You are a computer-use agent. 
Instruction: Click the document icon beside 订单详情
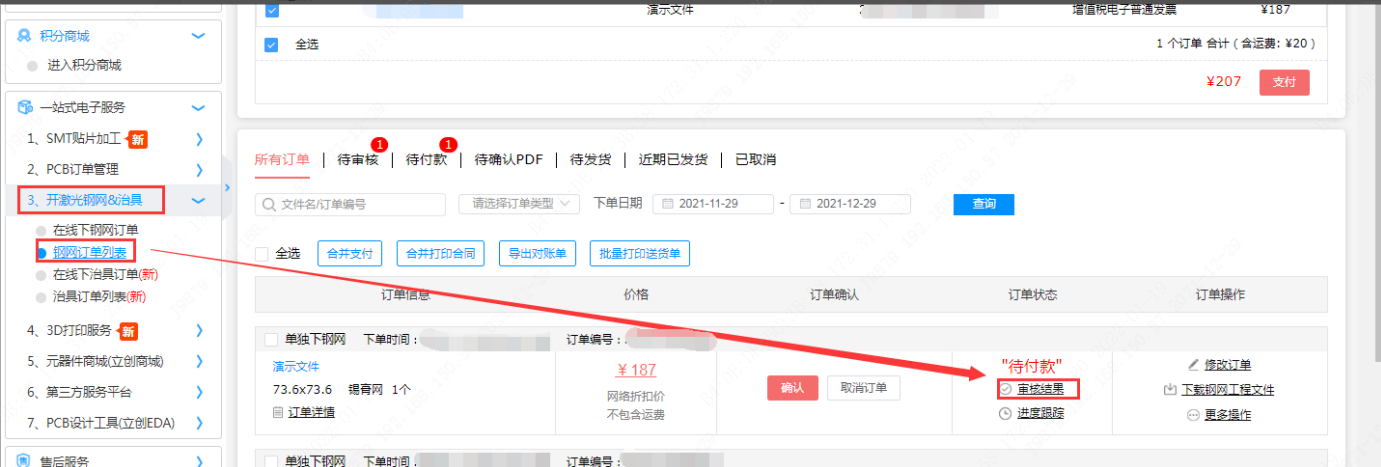[278, 412]
